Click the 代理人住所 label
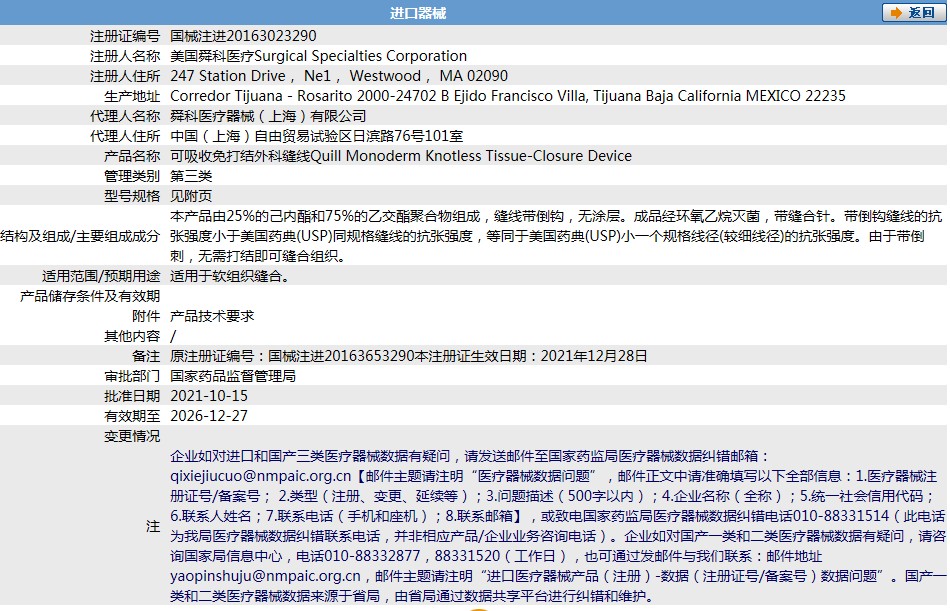The height and width of the screenshot is (611, 950). coord(125,136)
